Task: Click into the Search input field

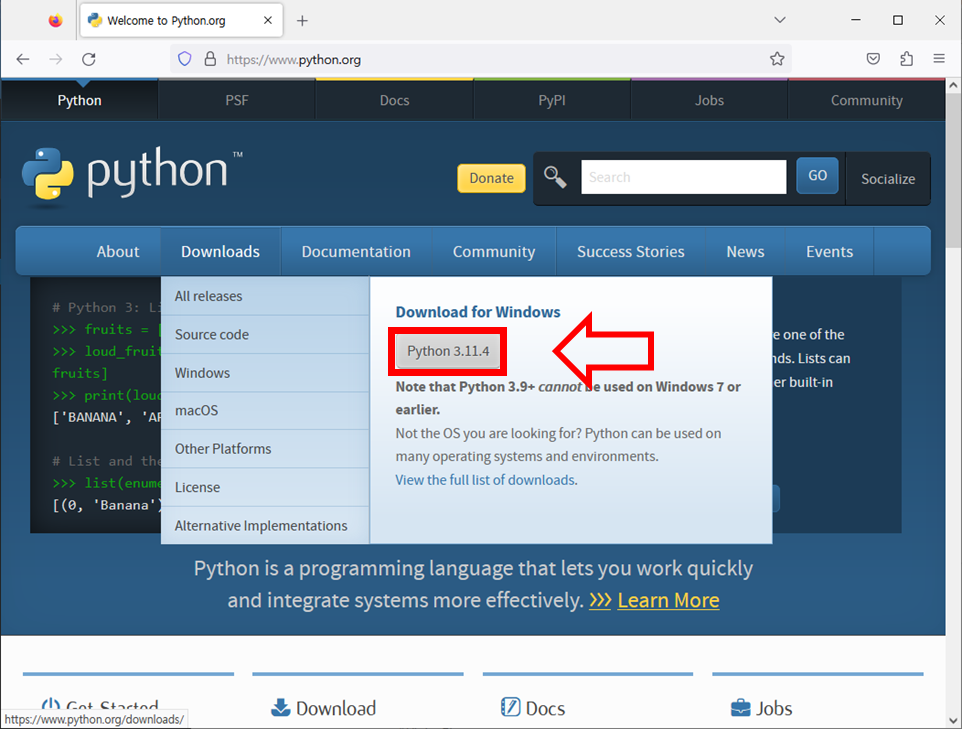Action: 683,177
